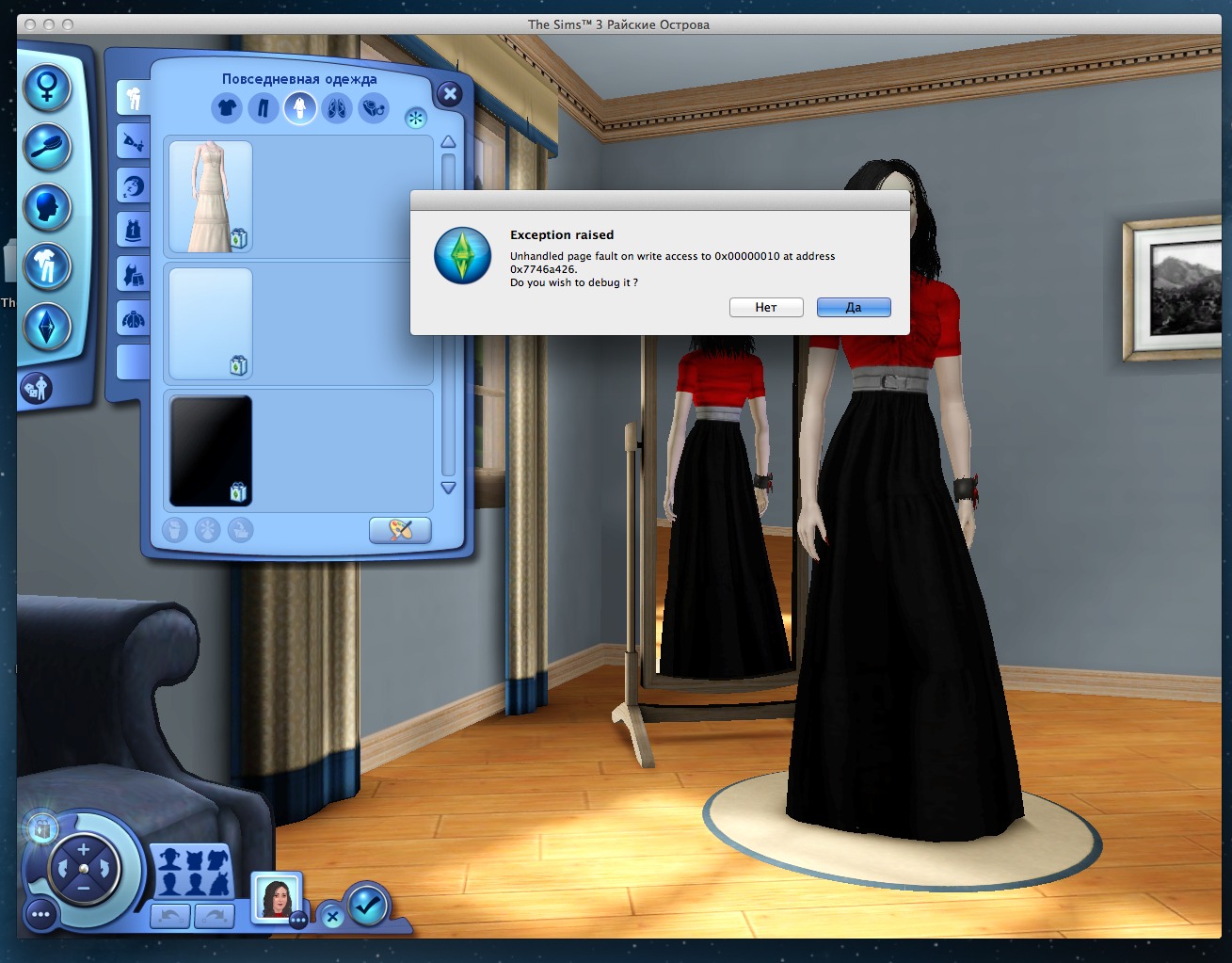
Task: Choose the cream long dress outfit thumbnail
Action: pyautogui.click(x=211, y=197)
